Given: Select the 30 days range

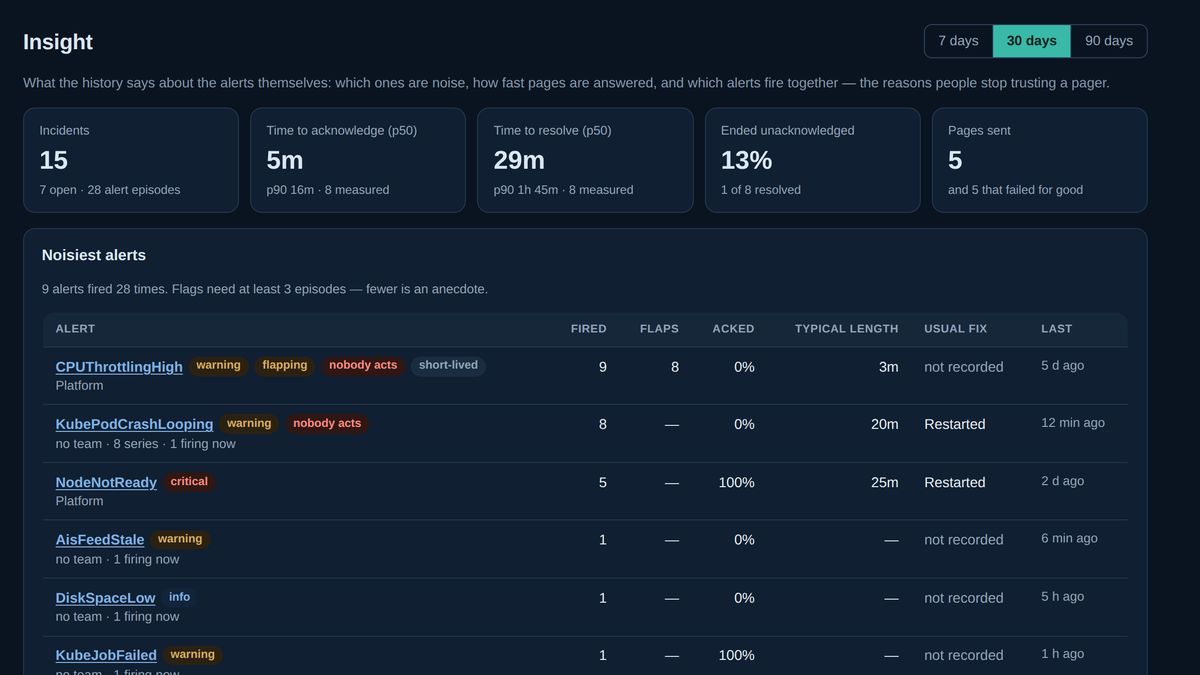Looking at the screenshot, I should (x=1031, y=41).
